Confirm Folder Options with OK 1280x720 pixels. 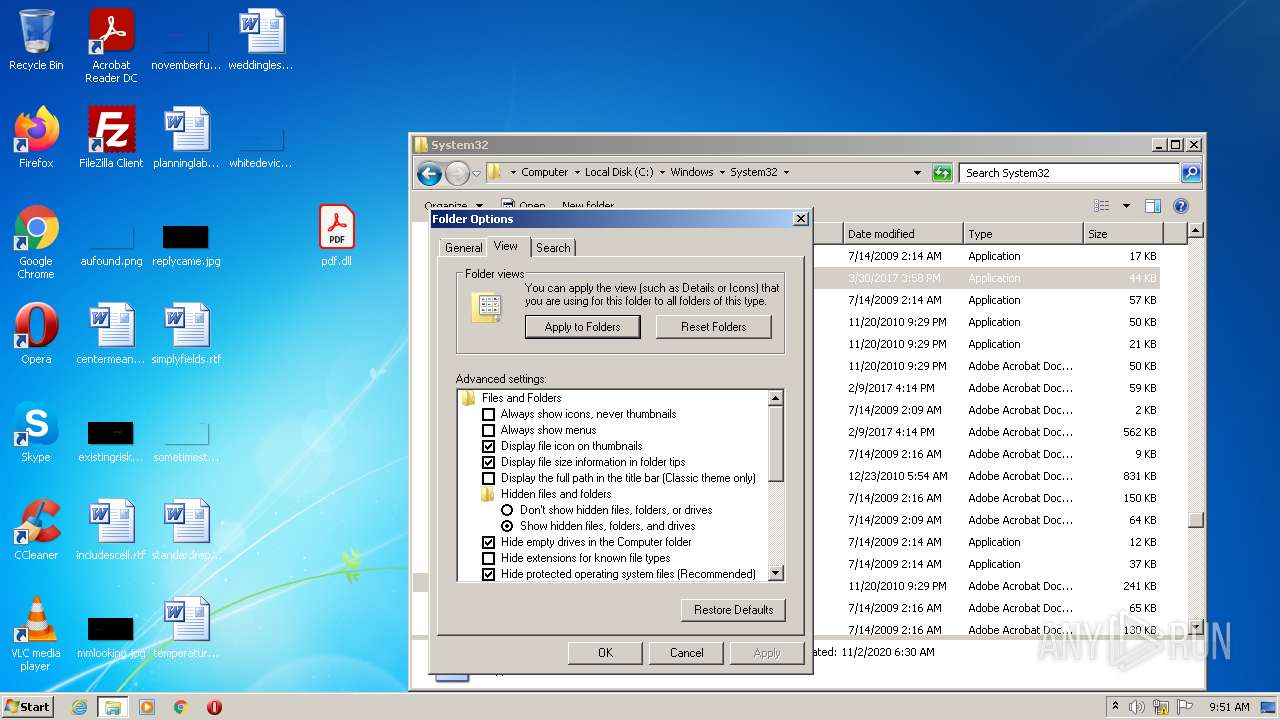[x=605, y=653]
